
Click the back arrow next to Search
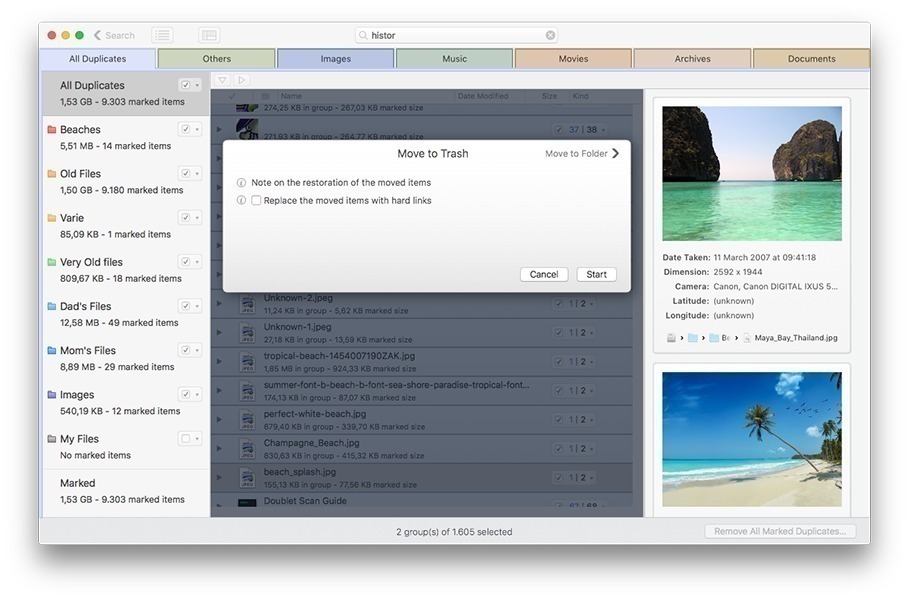pos(95,35)
